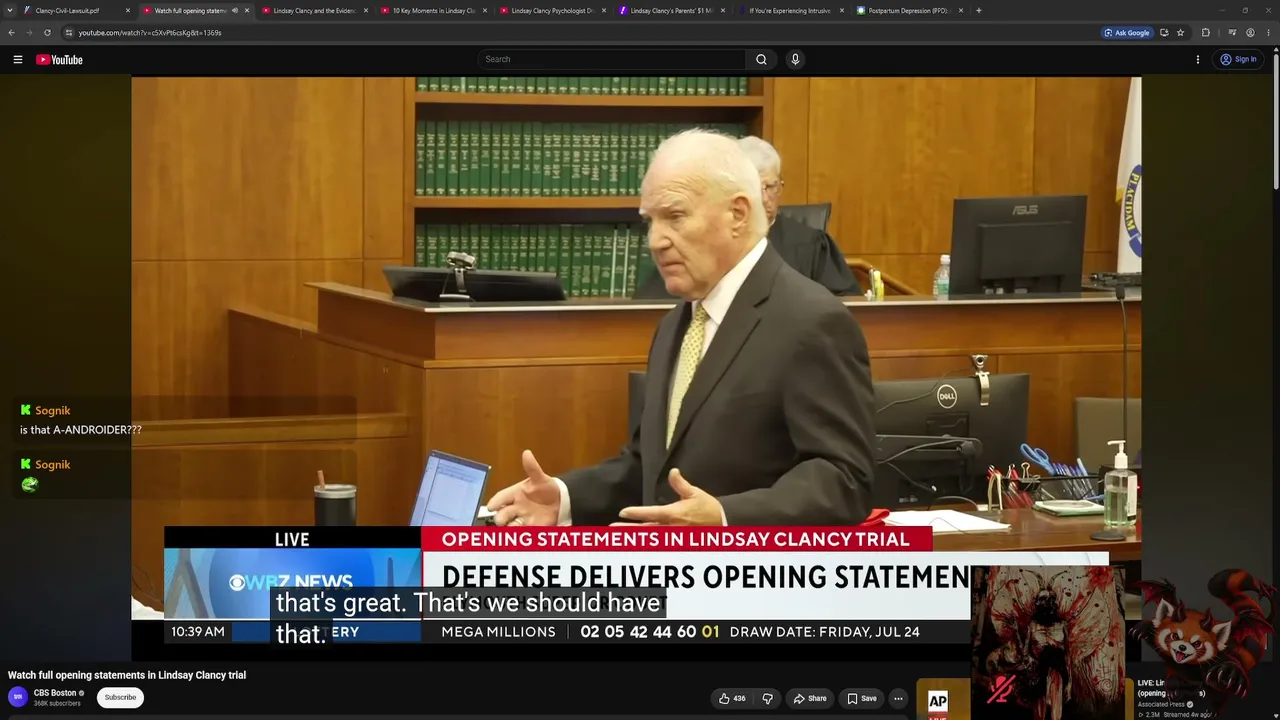Go to the YouTube home logo
This screenshot has width=1280, height=720.
[x=59, y=60]
